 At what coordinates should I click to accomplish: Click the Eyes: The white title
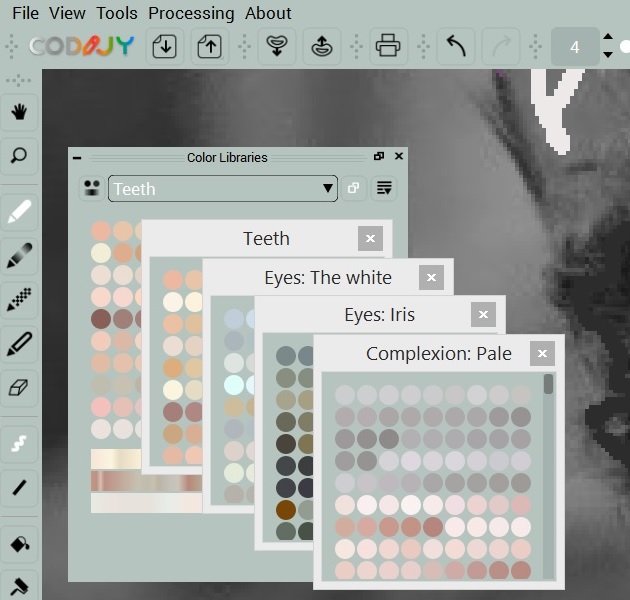[x=328, y=278]
